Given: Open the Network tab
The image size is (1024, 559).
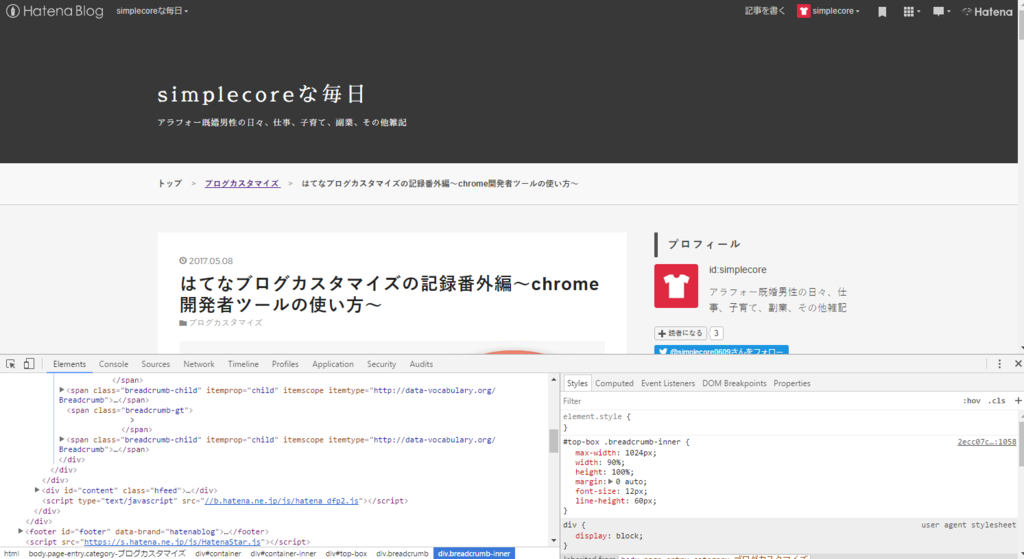Looking at the screenshot, I should pyautogui.click(x=199, y=364).
